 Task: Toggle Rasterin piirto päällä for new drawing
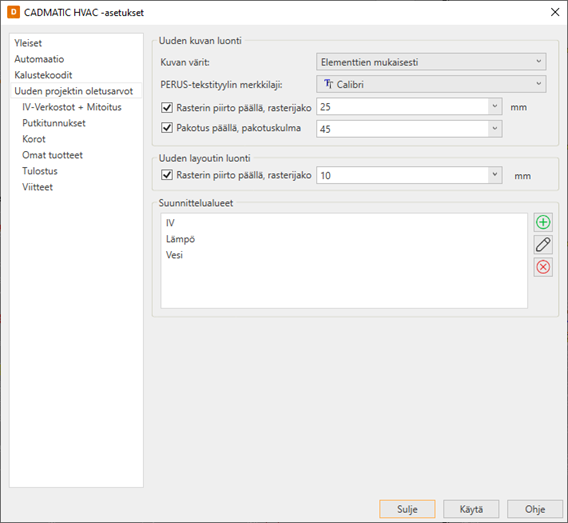click(x=167, y=107)
